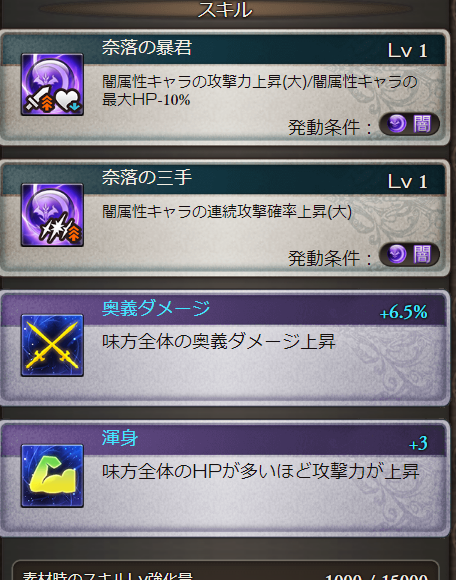
Task: Click the 奥義ダメージ skill heading
Action: [x=156, y=308]
